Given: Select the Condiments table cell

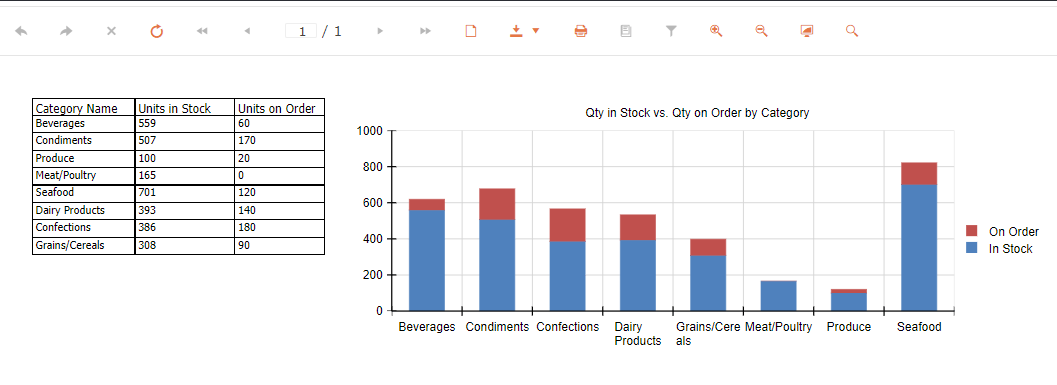Looking at the screenshot, I should point(84,142).
